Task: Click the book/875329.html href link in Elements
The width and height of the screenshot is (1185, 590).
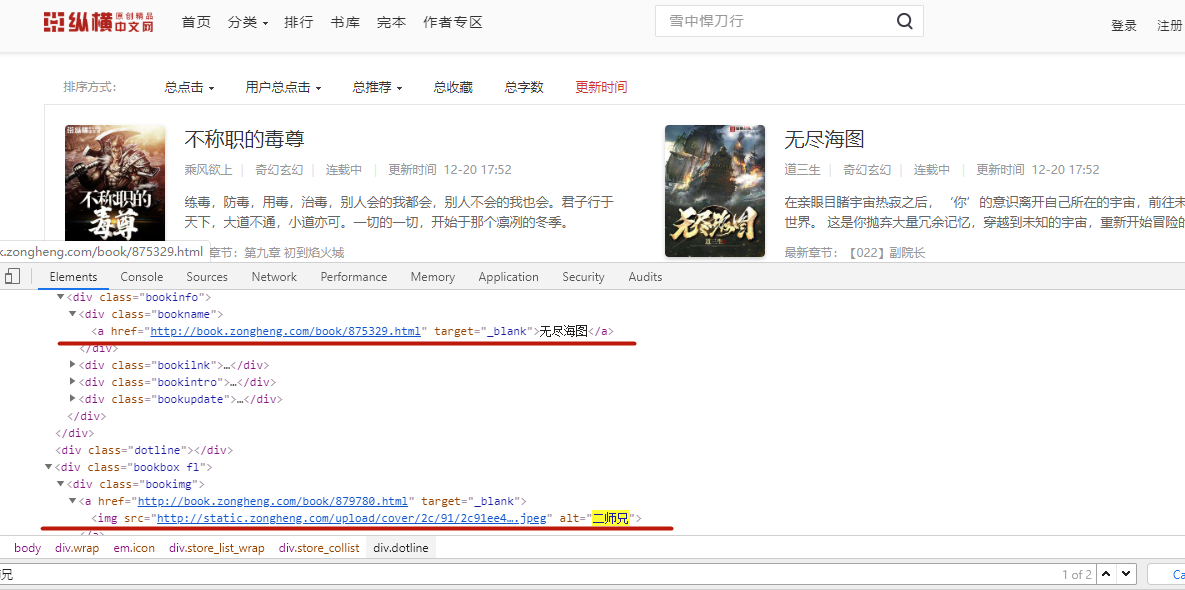Action: click(x=286, y=331)
